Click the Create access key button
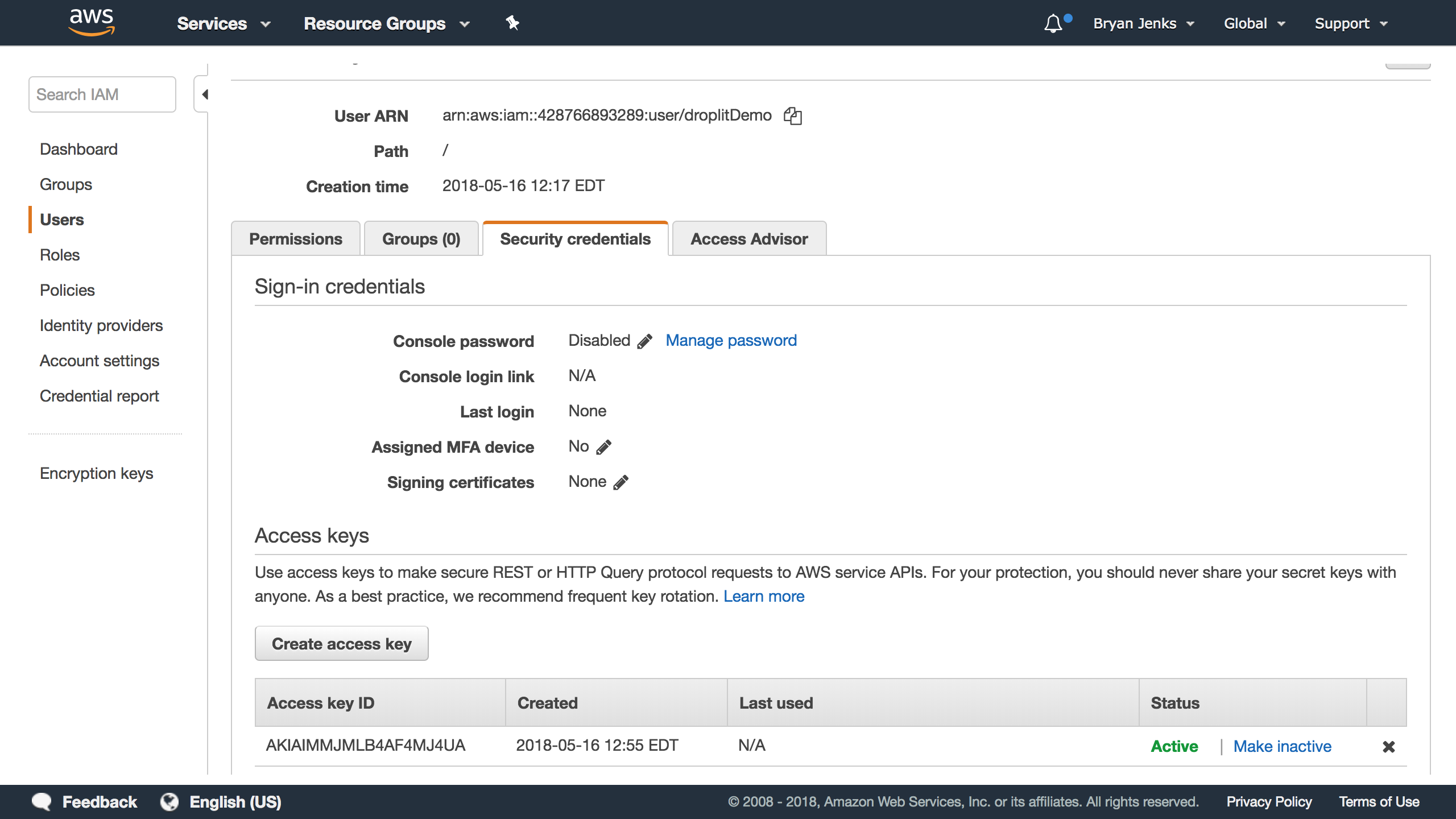 click(342, 644)
